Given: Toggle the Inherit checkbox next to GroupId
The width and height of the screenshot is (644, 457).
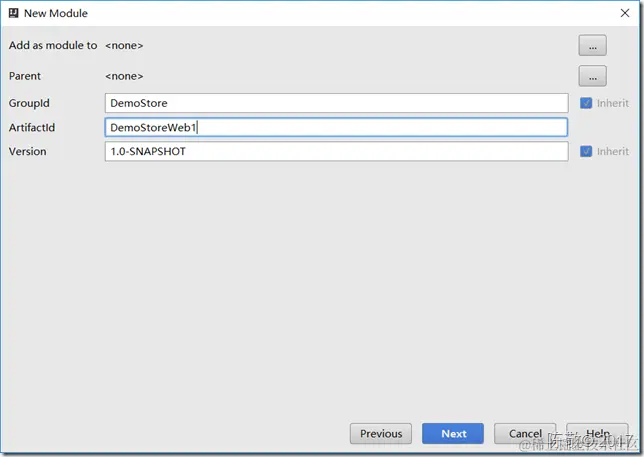Looking at the screenshot, I should (586, 103).
